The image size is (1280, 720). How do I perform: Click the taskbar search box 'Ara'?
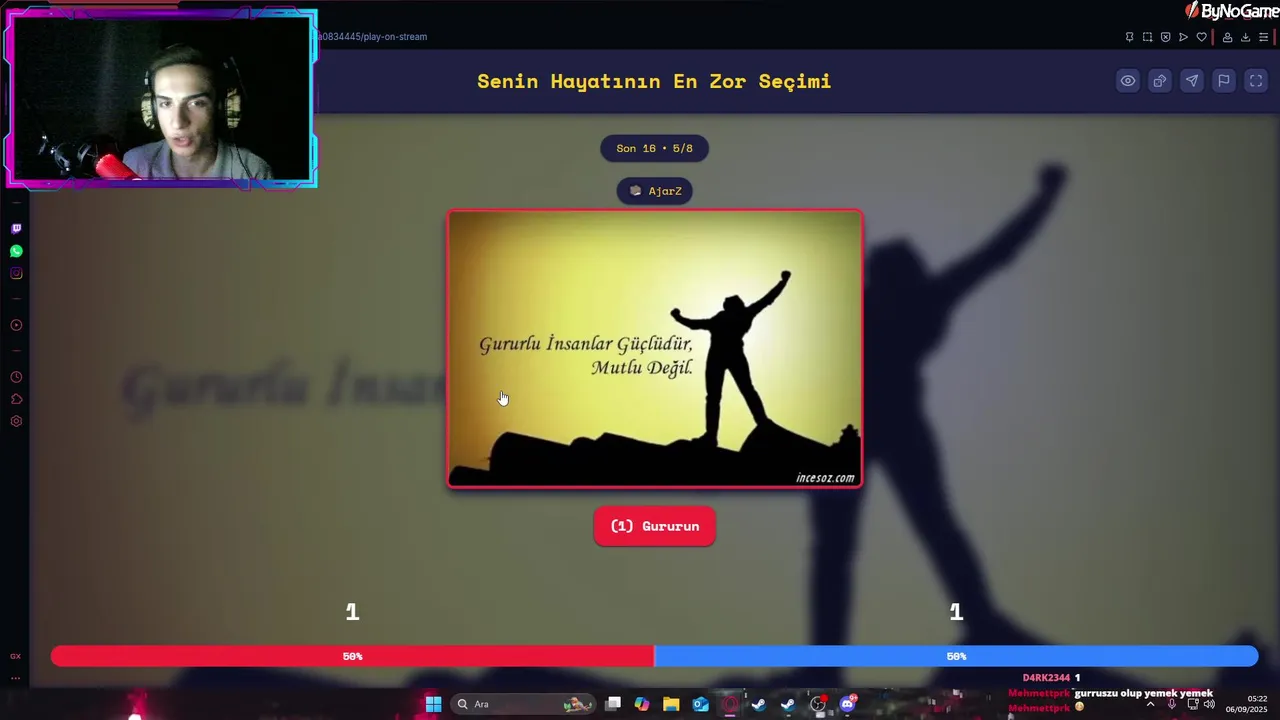(x=525, y=704)
